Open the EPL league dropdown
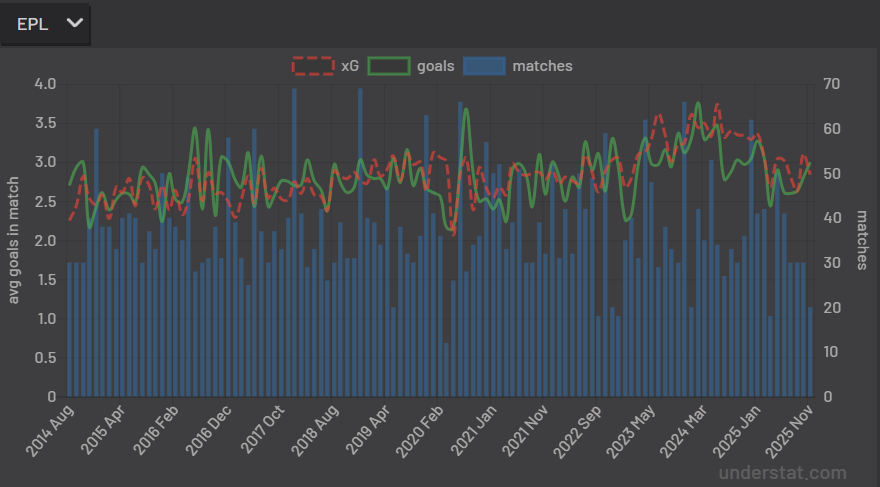Image resolution: width=880 pixels, height=487 pixels. click(45, 24)
